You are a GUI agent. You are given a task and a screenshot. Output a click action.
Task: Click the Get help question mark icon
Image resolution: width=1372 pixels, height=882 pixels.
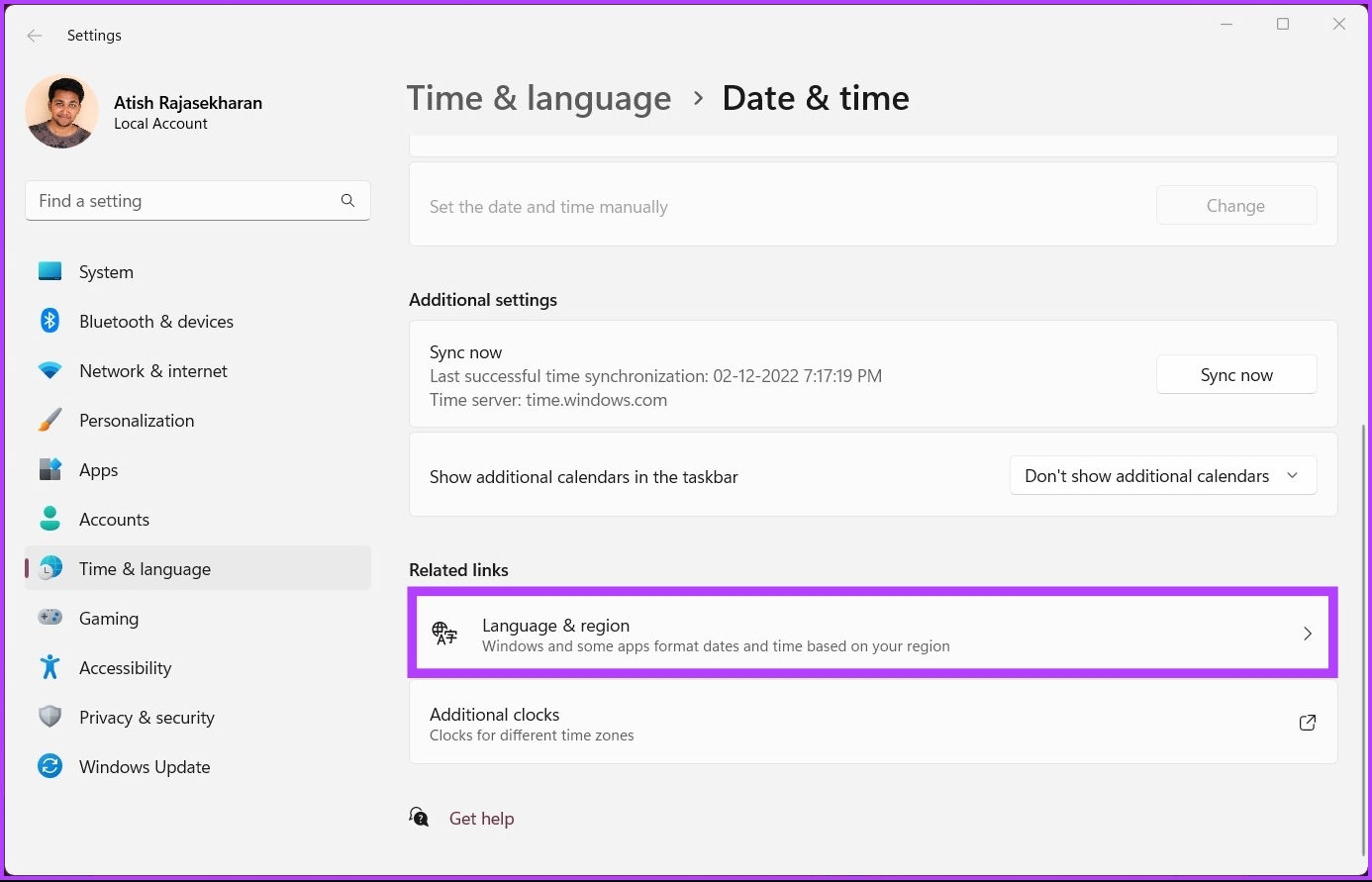(x=419, y=817)
